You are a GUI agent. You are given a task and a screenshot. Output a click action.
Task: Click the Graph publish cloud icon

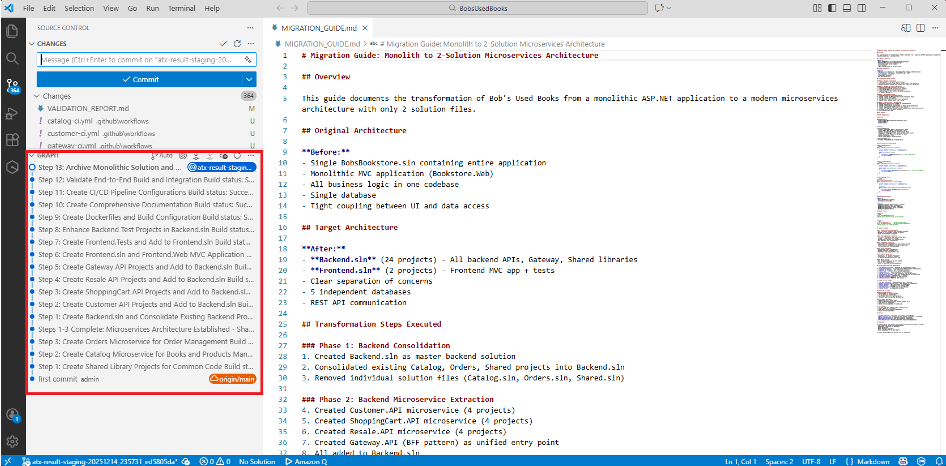223,156
